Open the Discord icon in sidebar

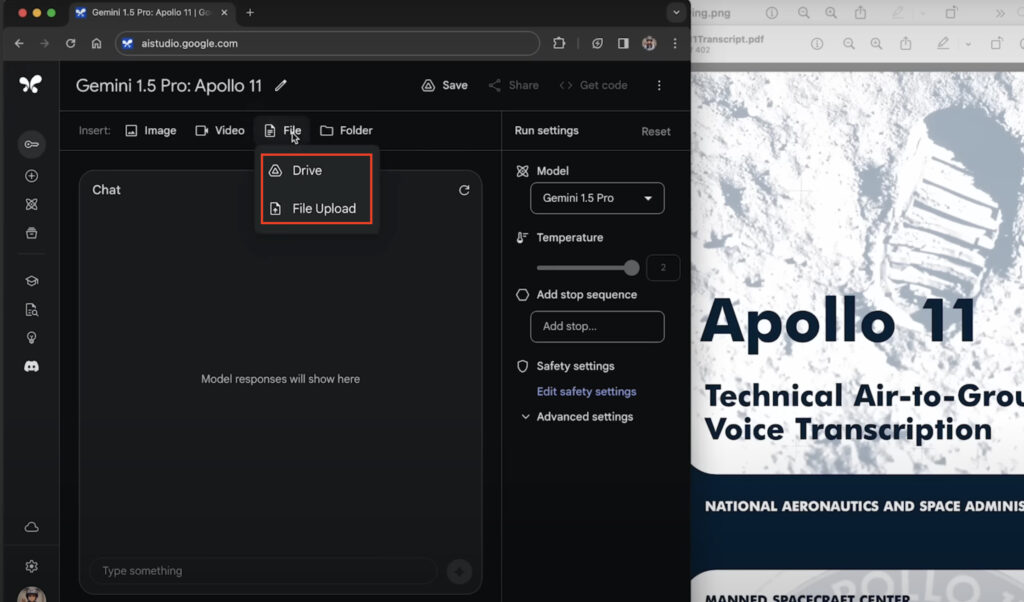[31, 366]
